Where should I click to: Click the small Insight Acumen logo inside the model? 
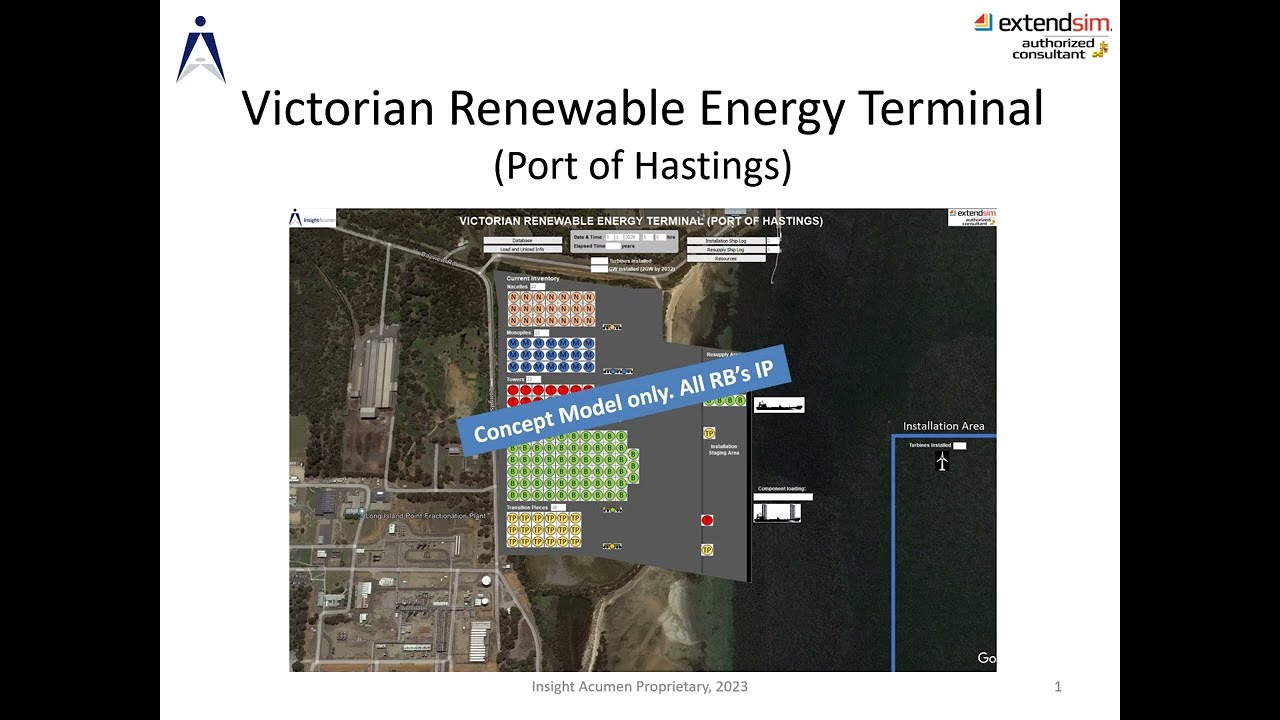coord(313,218)
